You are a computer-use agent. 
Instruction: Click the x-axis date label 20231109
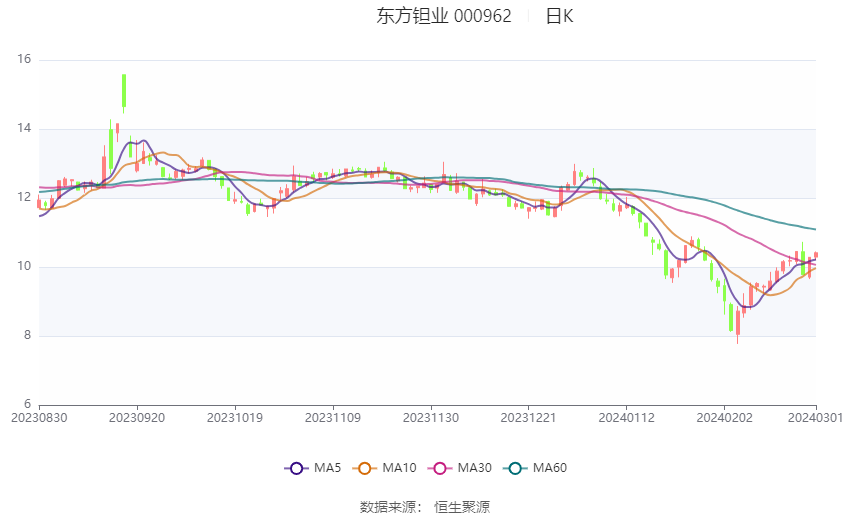point(333,418)
